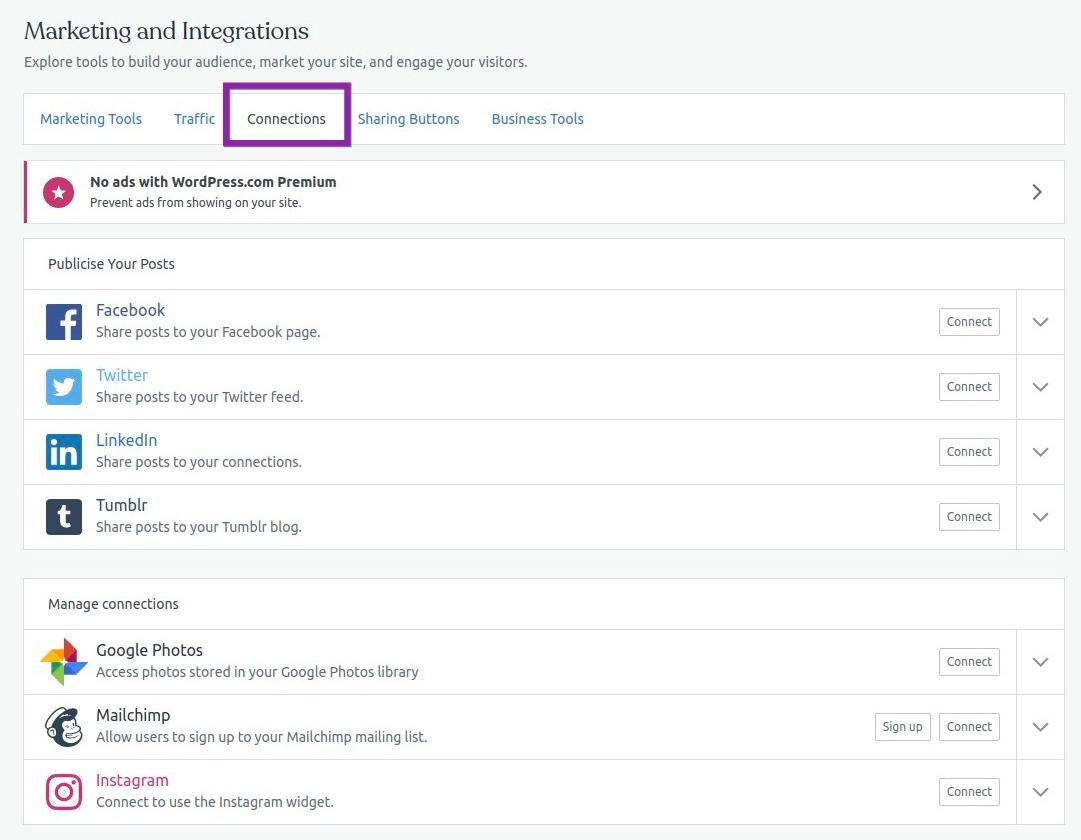Screen dimensions: 1081x840
Task: Click 'Share posts to your Tumblr blog.' text
Action: click(199, 527)
